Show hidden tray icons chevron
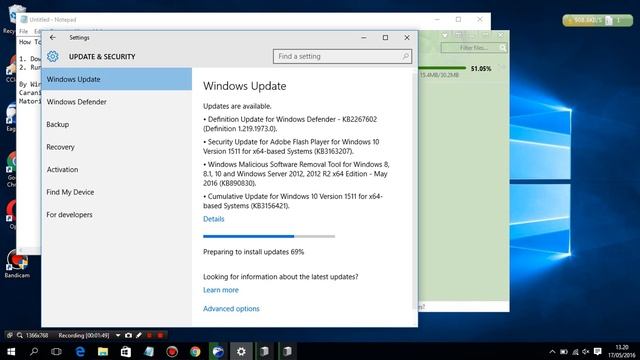The width and height of the screenshot is (640, 360). 552,351
